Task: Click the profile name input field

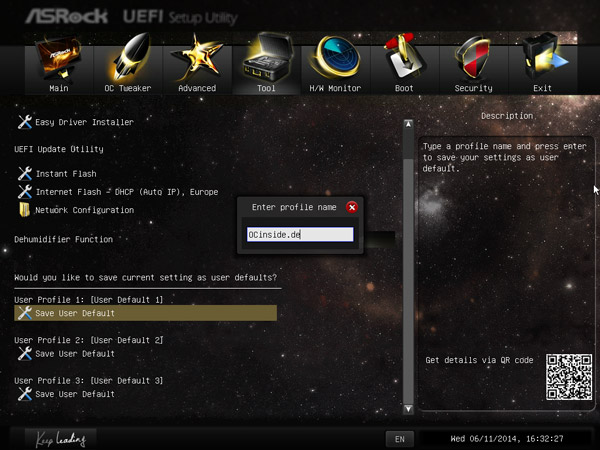Action: tap(300, 235)
